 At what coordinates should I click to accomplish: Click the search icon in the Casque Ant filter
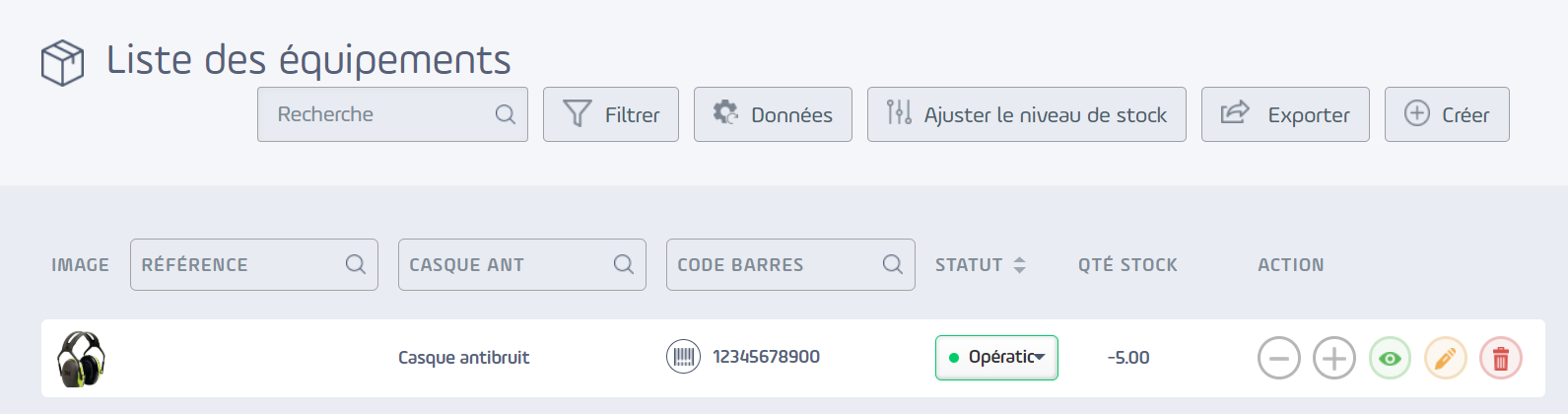tap(624, 264)
